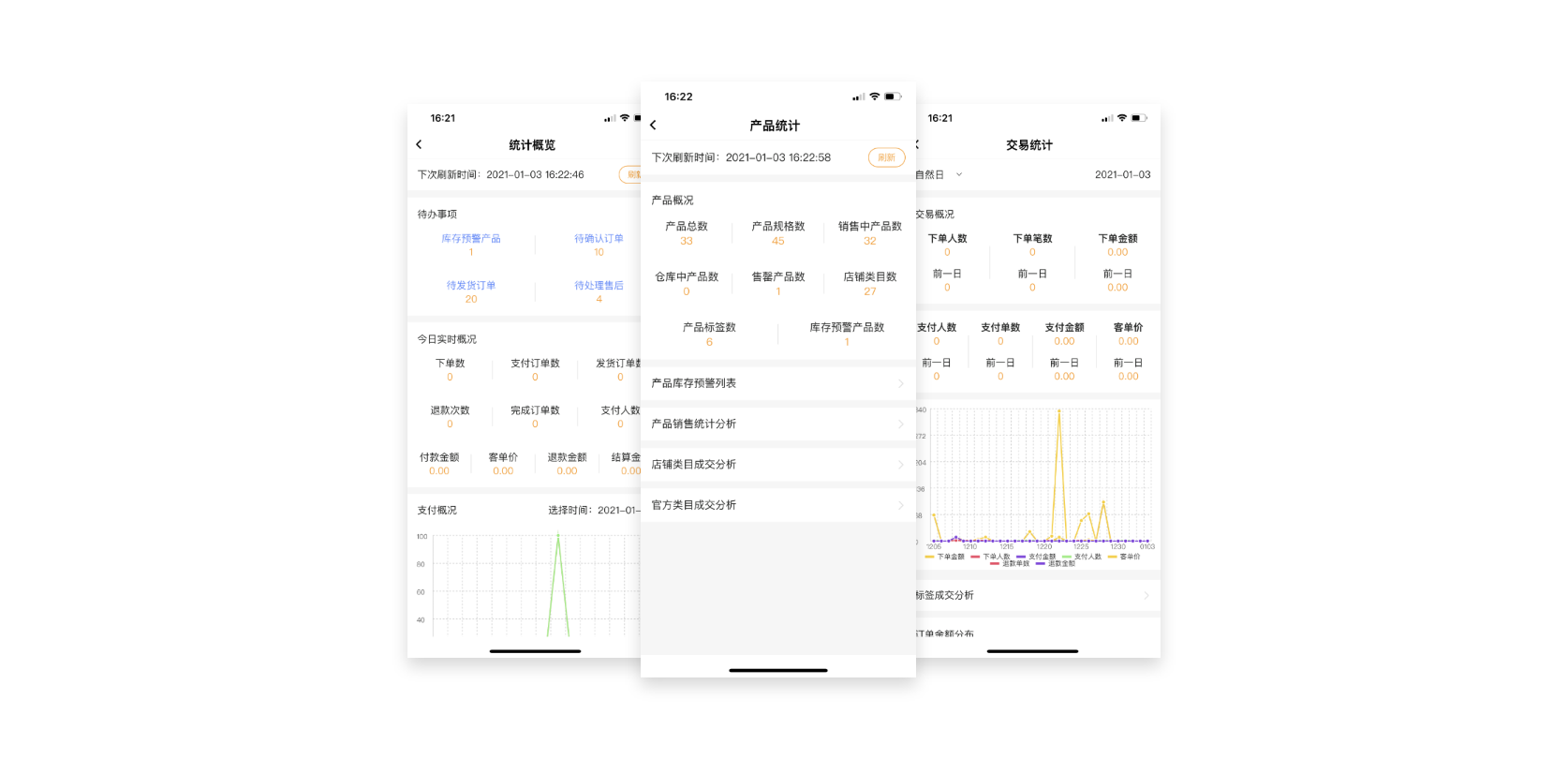Screen dimensions: 1568x759
Task: Select date 2021-01-03 in 交易统计
Action: (1122, 174)
